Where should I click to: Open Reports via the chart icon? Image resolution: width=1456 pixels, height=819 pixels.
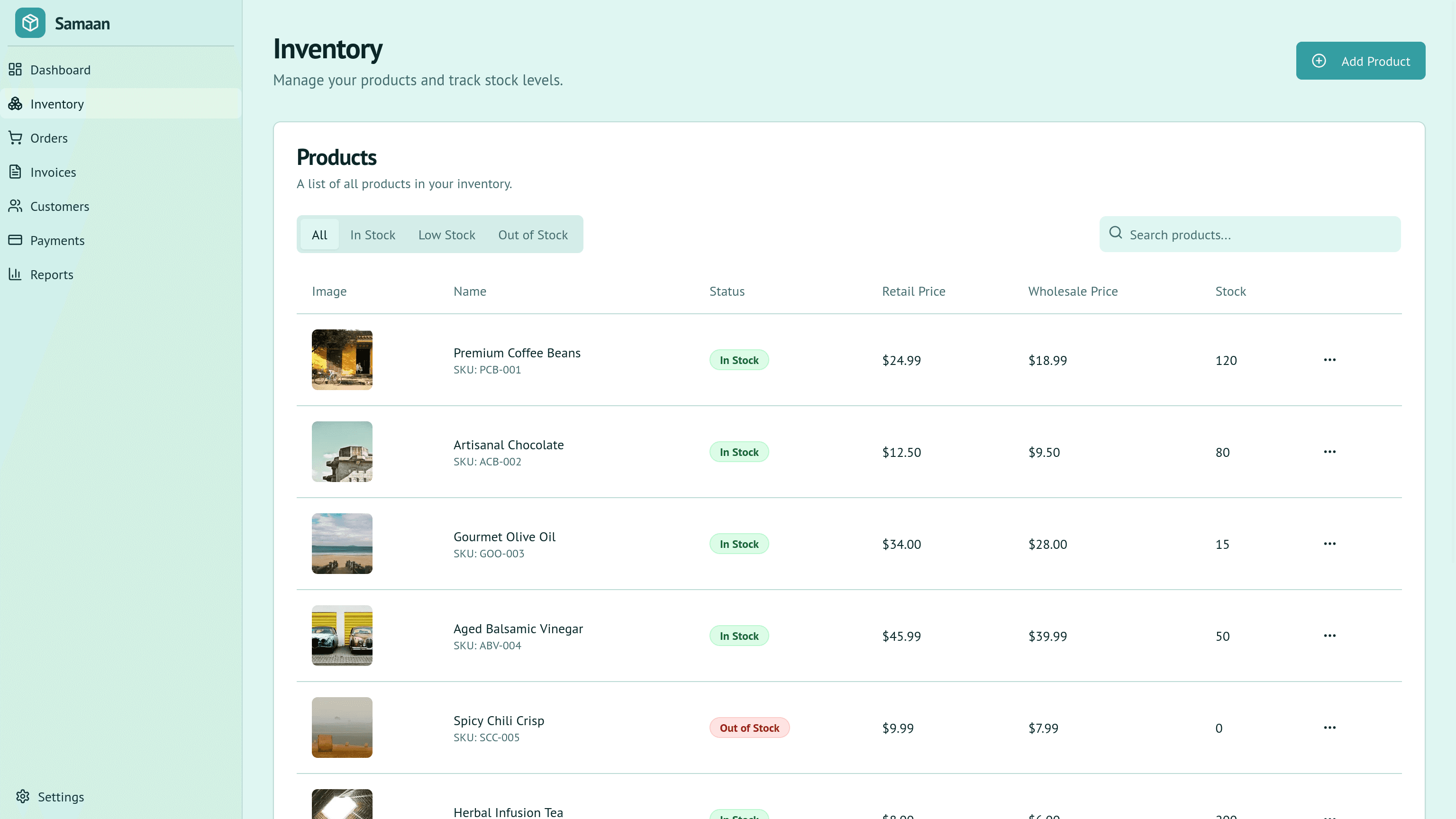pyautogui.click(x=15, y=274)
